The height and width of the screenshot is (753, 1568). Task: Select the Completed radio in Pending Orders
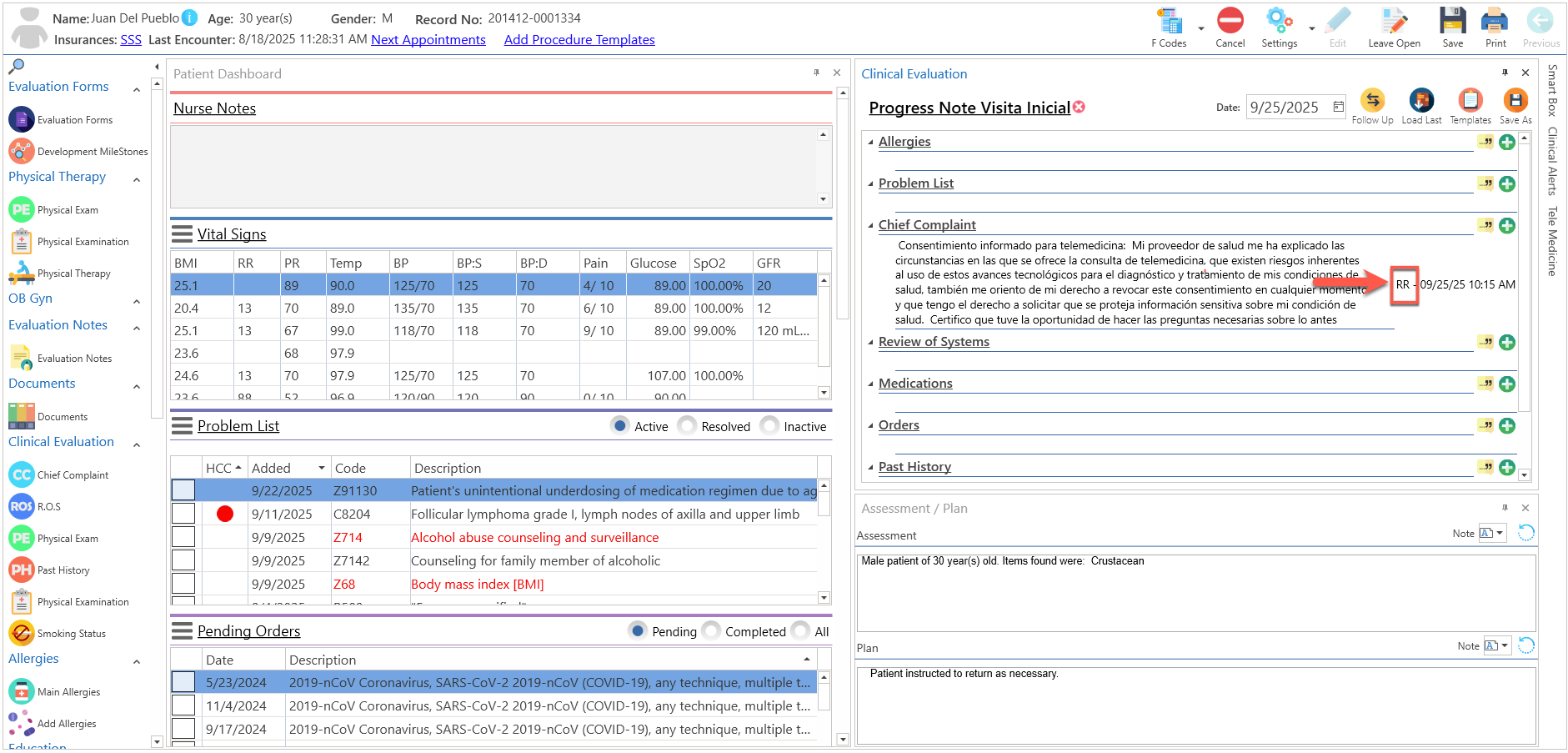tap(711, 630)
